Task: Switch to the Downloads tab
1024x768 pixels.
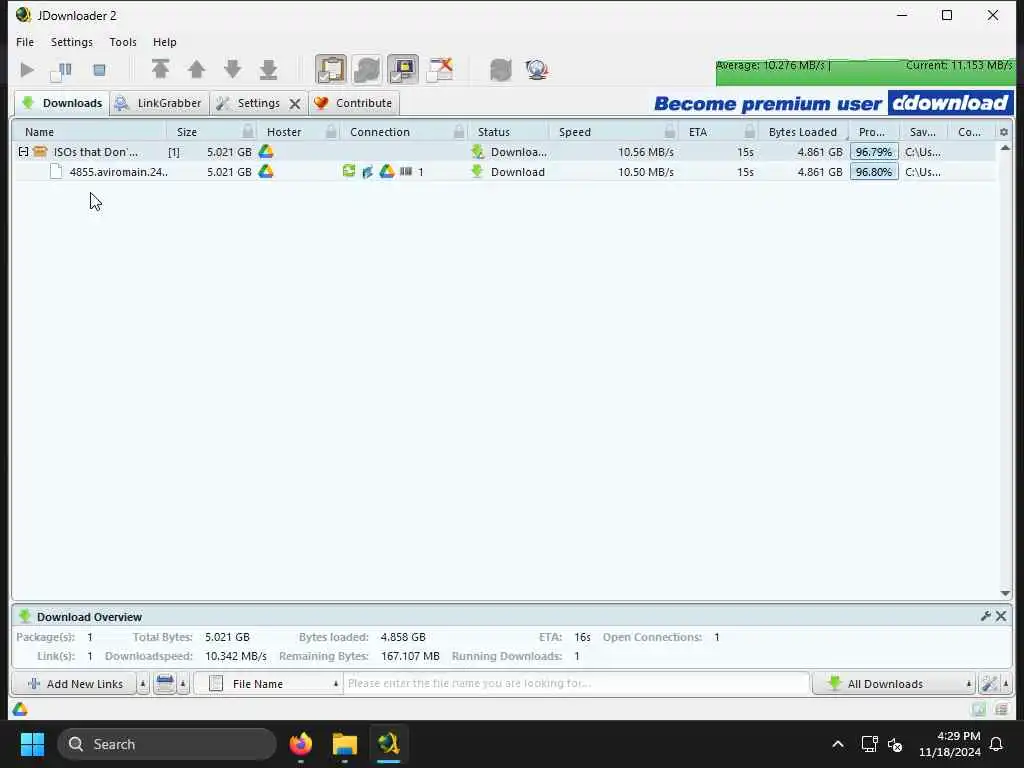Action: coord(62,103)
